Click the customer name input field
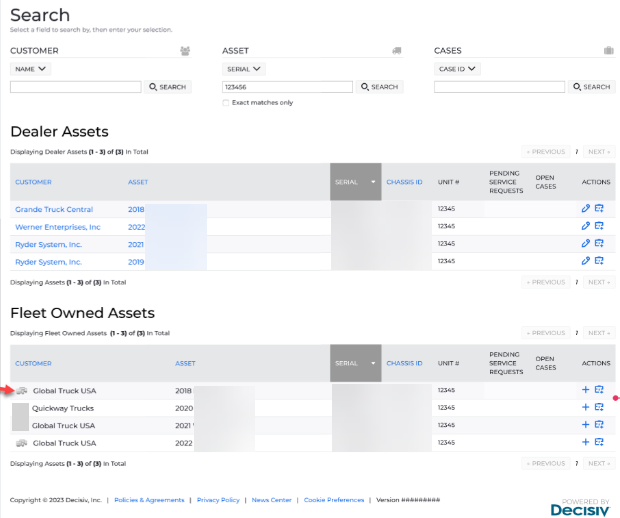620x518 pixels. pos(76,87)
